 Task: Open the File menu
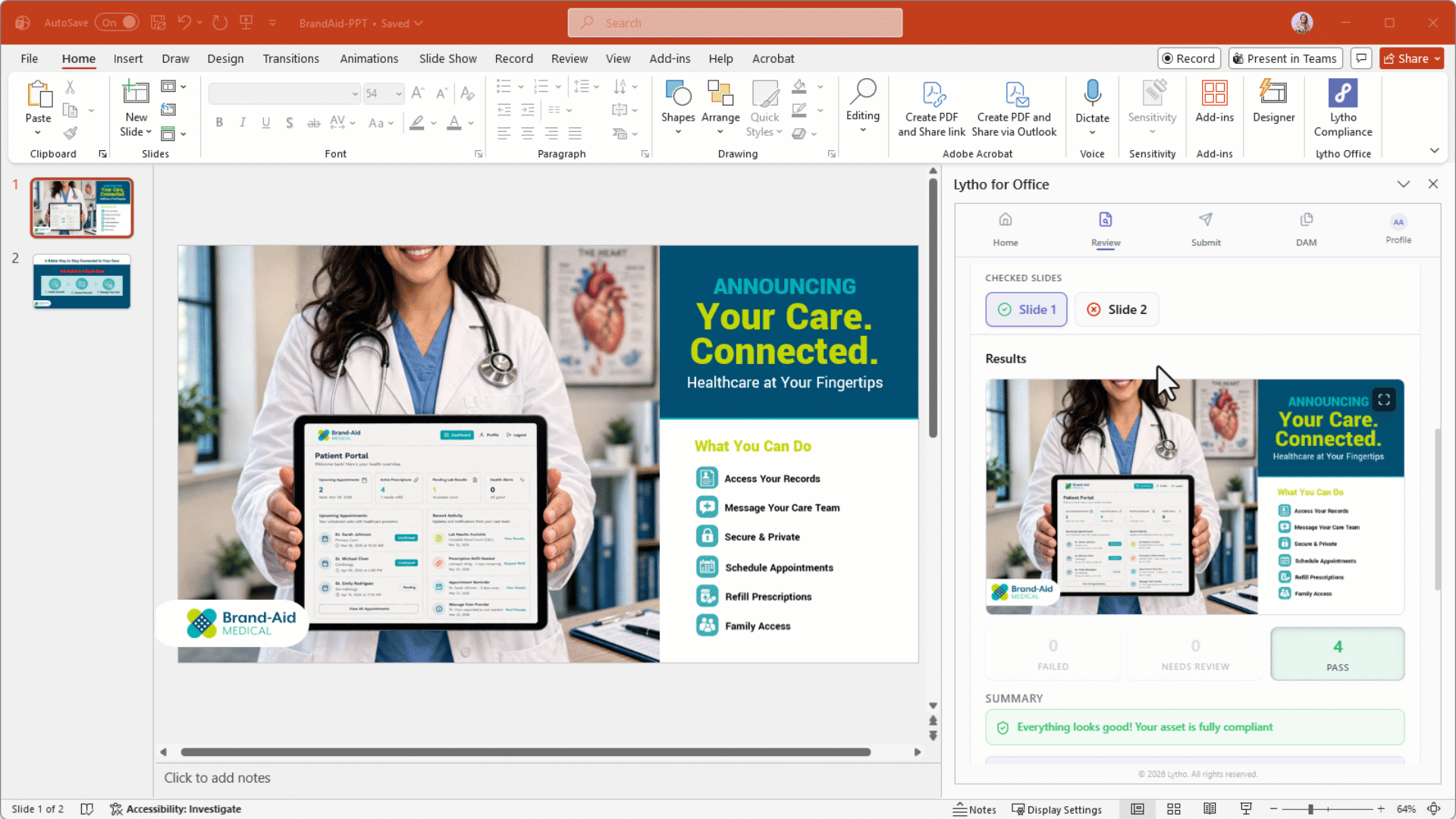point(30,58)
